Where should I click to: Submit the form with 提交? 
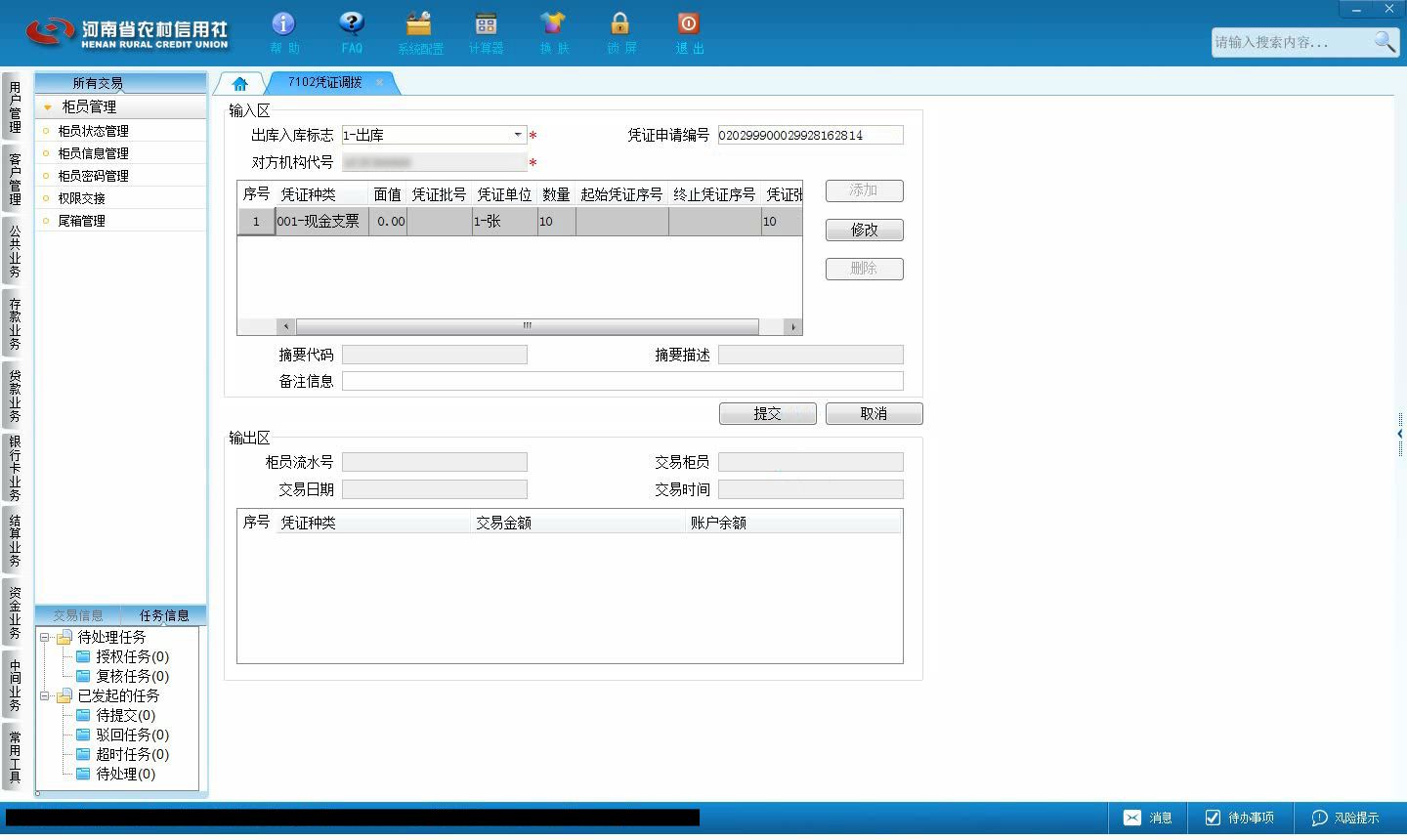767,414
